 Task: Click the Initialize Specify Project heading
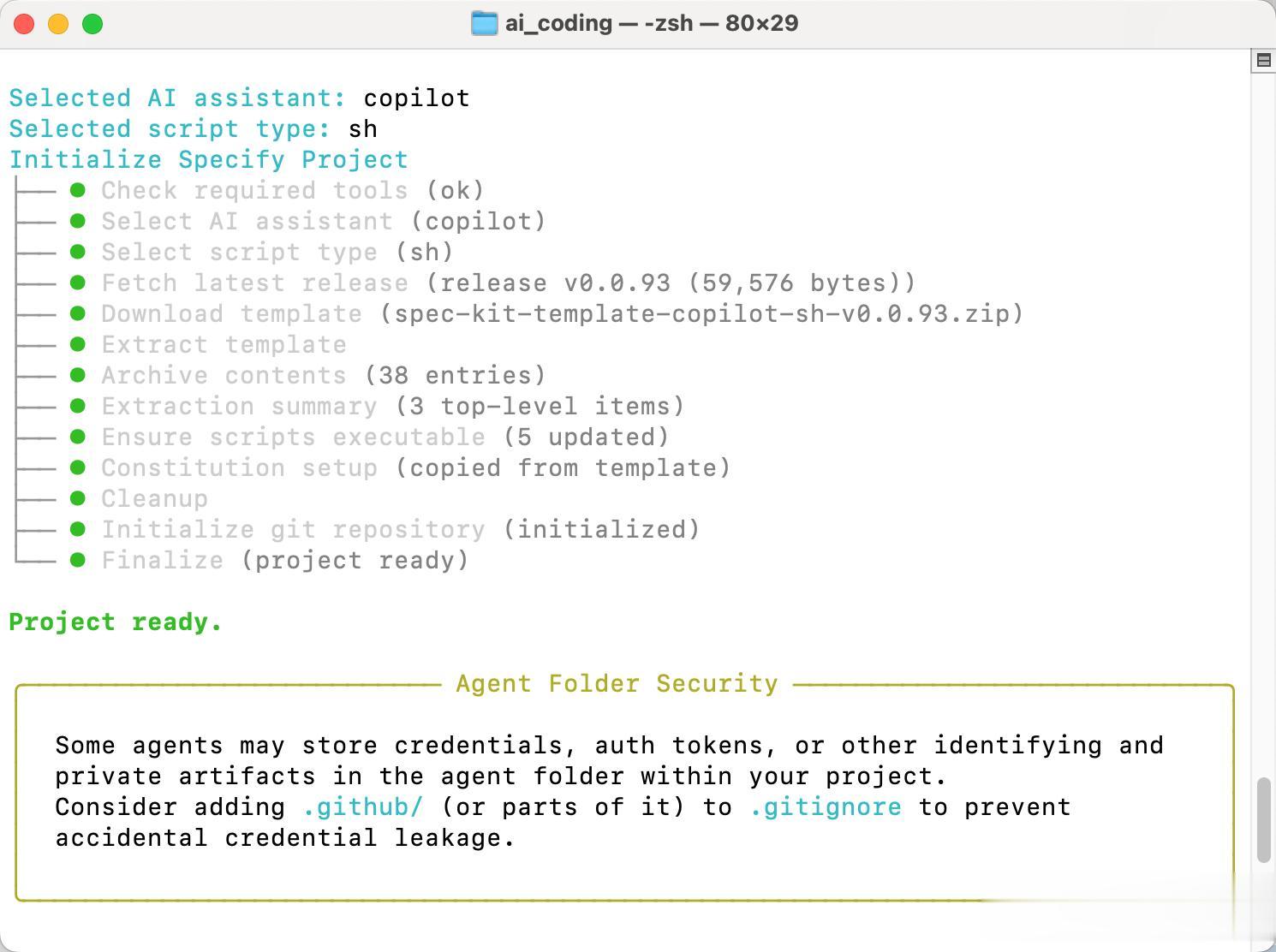[x=209, y=160]
